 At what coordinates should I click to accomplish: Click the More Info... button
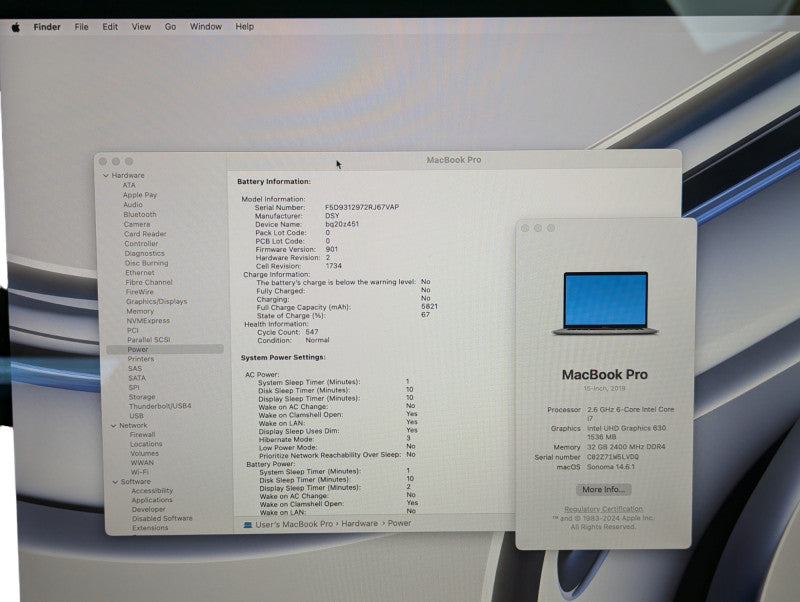point(604,489)
